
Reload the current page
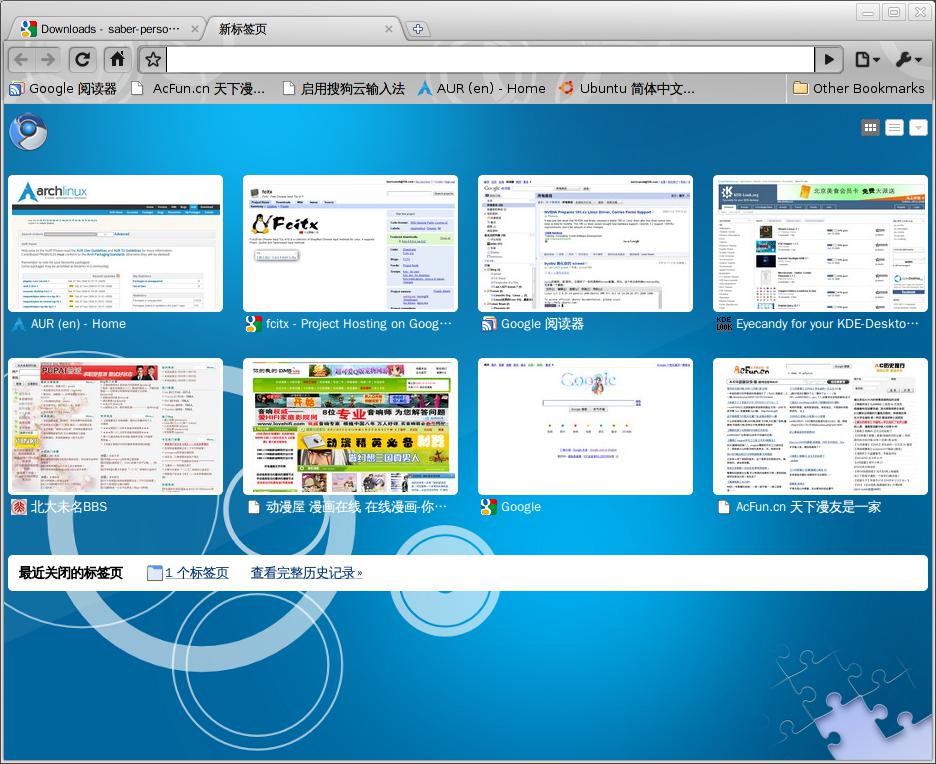point(82,60)
